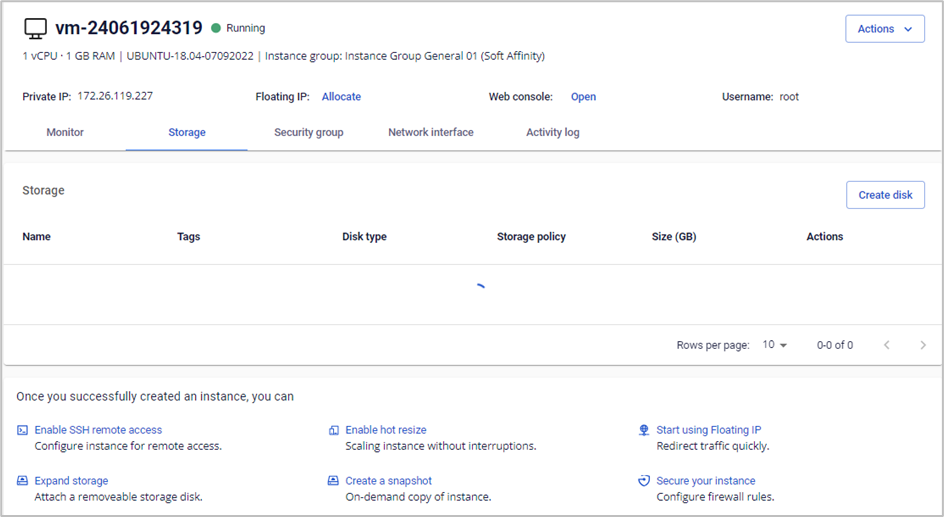Follow the Enable hot resize link

[x=385, y=430]
